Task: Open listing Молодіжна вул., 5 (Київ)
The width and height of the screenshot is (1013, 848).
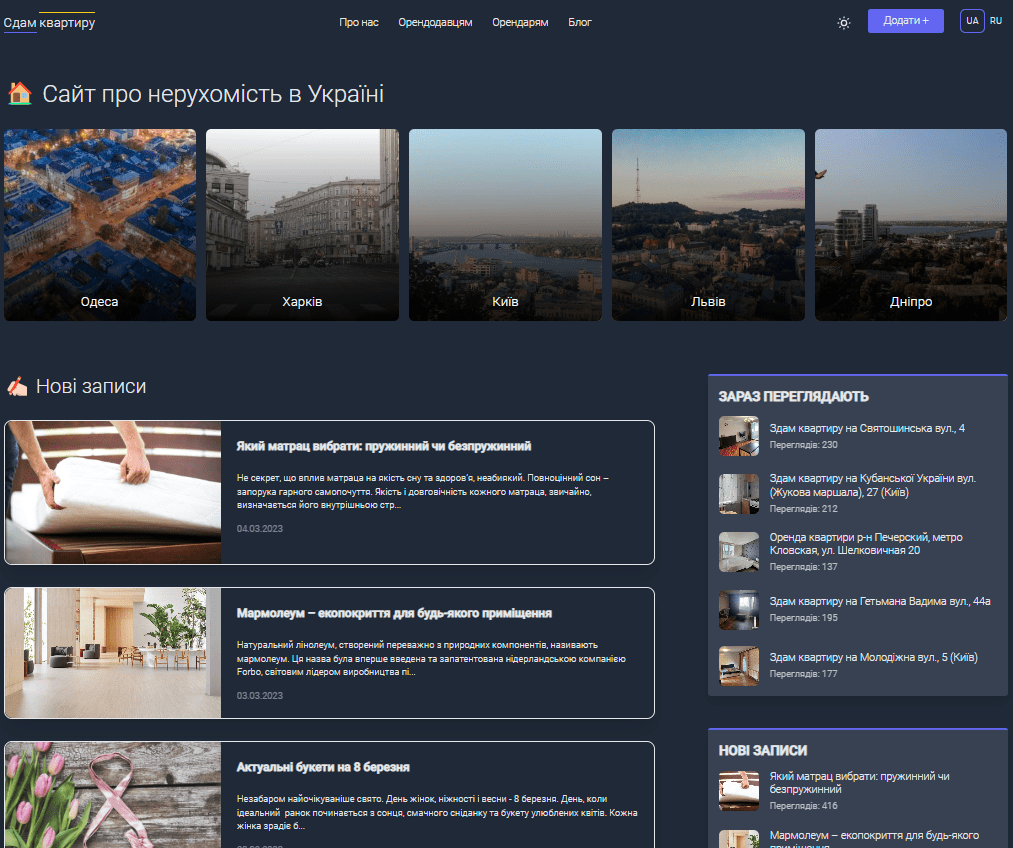Action: (873, 657)
